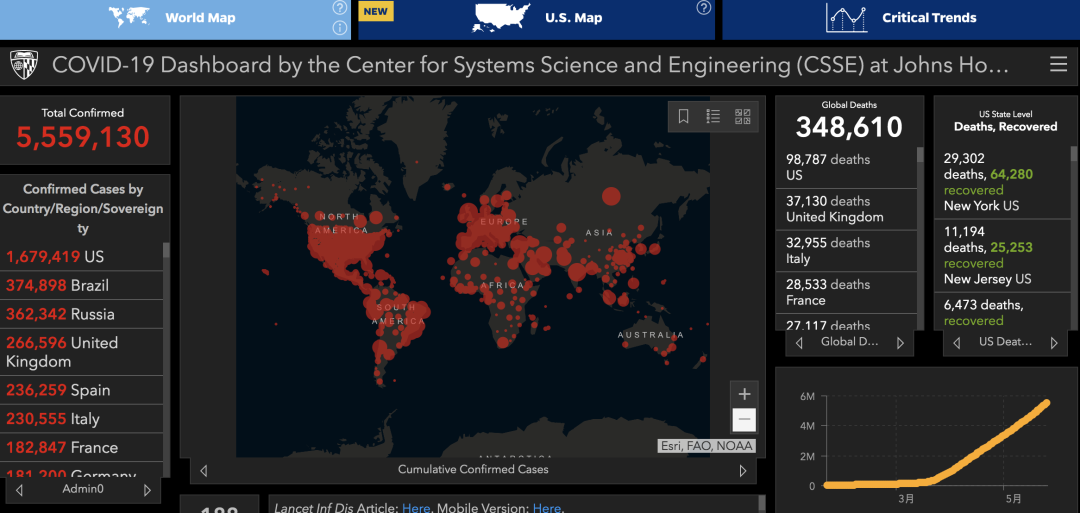This screenshot has height=513, width=1080.
Task: Select Spain in confirmed cases list
Action: (x=81, y=390)
